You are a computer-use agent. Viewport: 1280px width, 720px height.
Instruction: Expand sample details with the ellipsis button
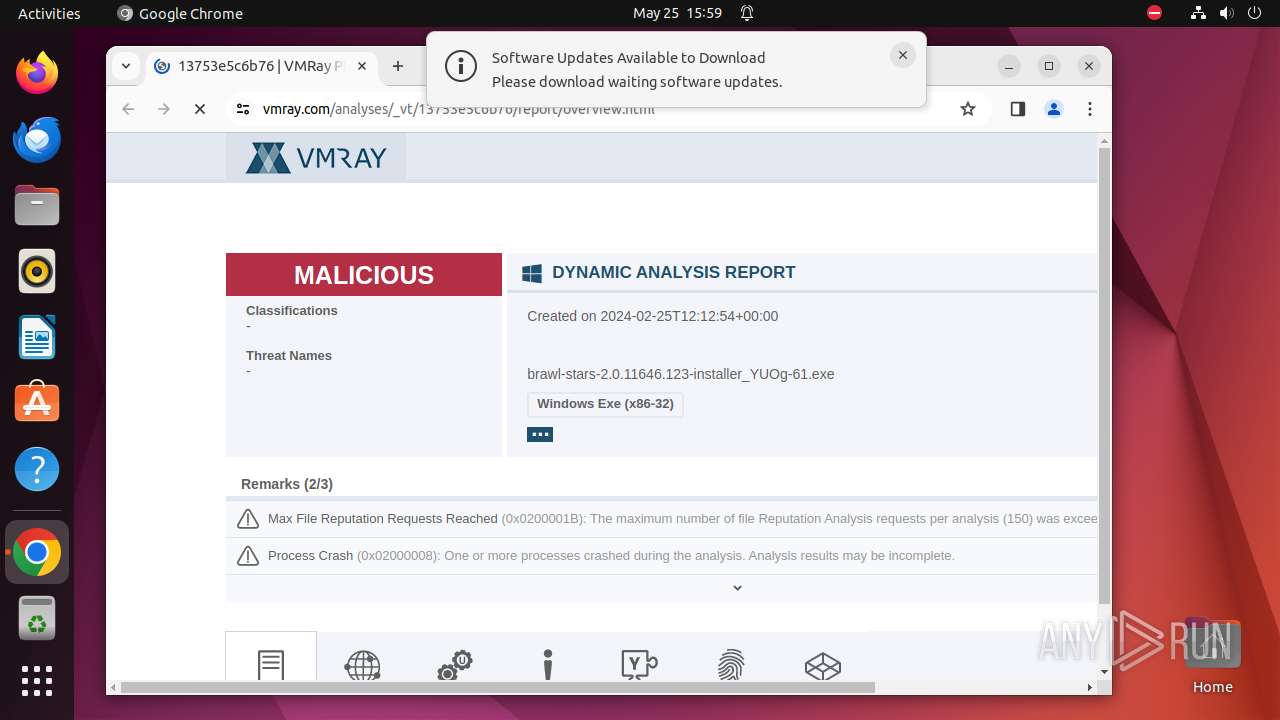click(x=540, y=434)
